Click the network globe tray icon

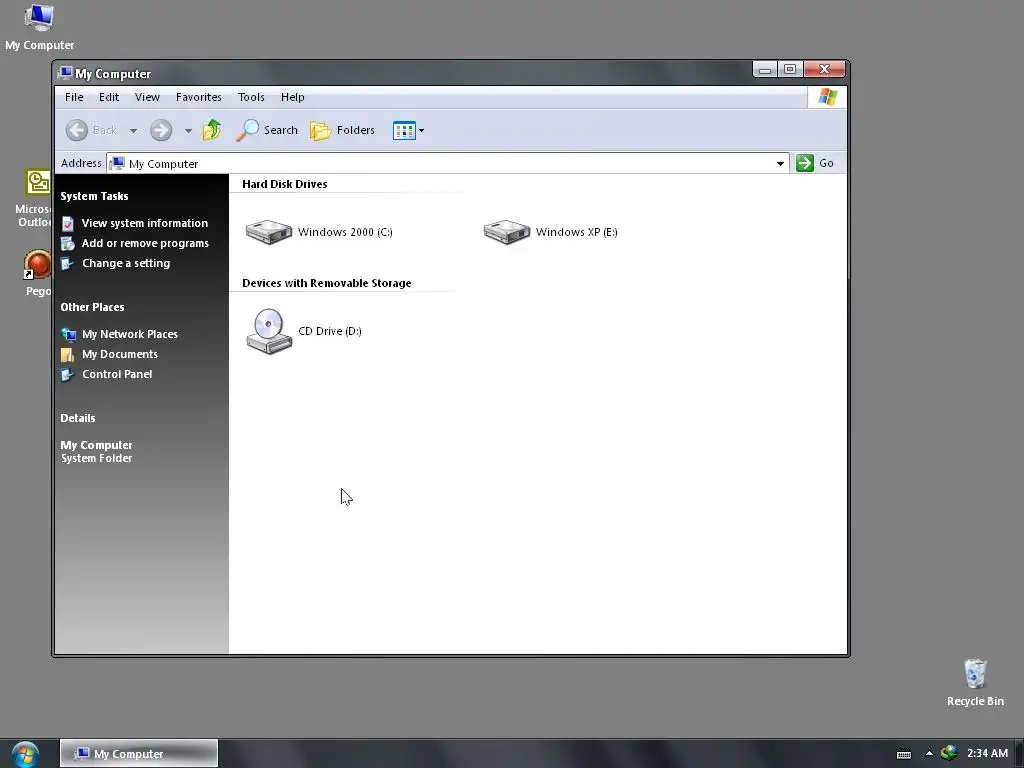tap(949, 753)
